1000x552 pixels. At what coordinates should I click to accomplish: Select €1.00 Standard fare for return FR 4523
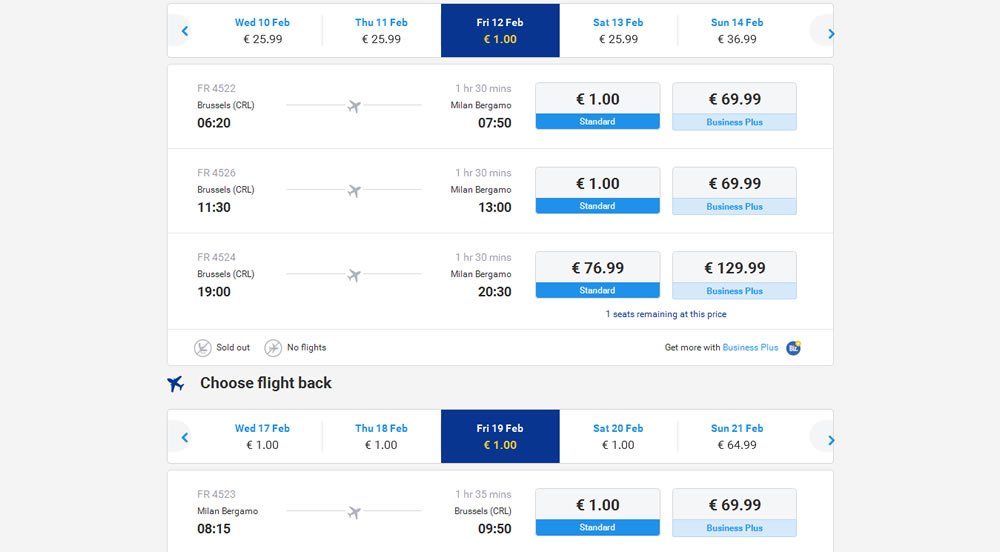point(598,512)
